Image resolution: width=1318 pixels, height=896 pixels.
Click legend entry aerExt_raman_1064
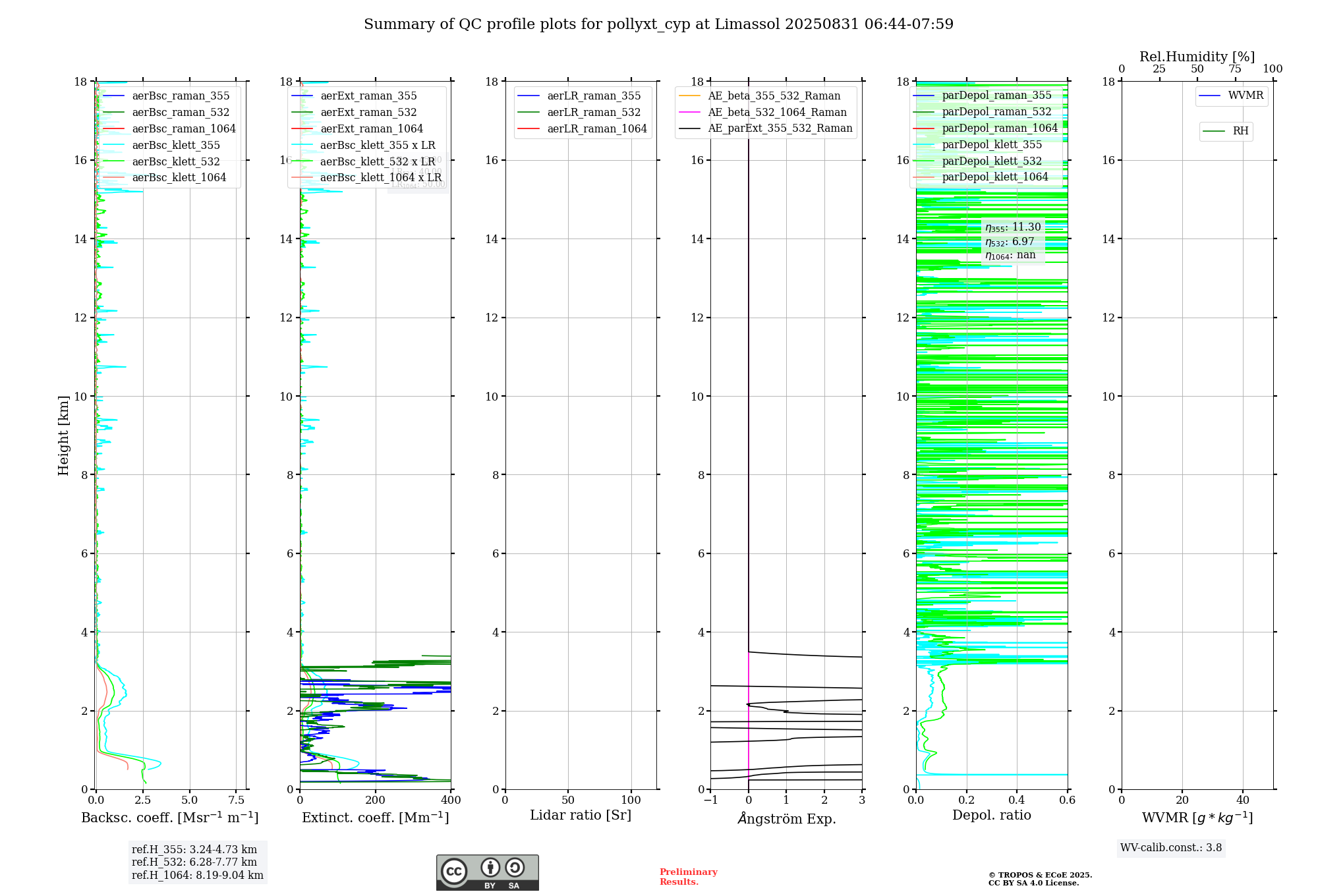coord(357,129)
